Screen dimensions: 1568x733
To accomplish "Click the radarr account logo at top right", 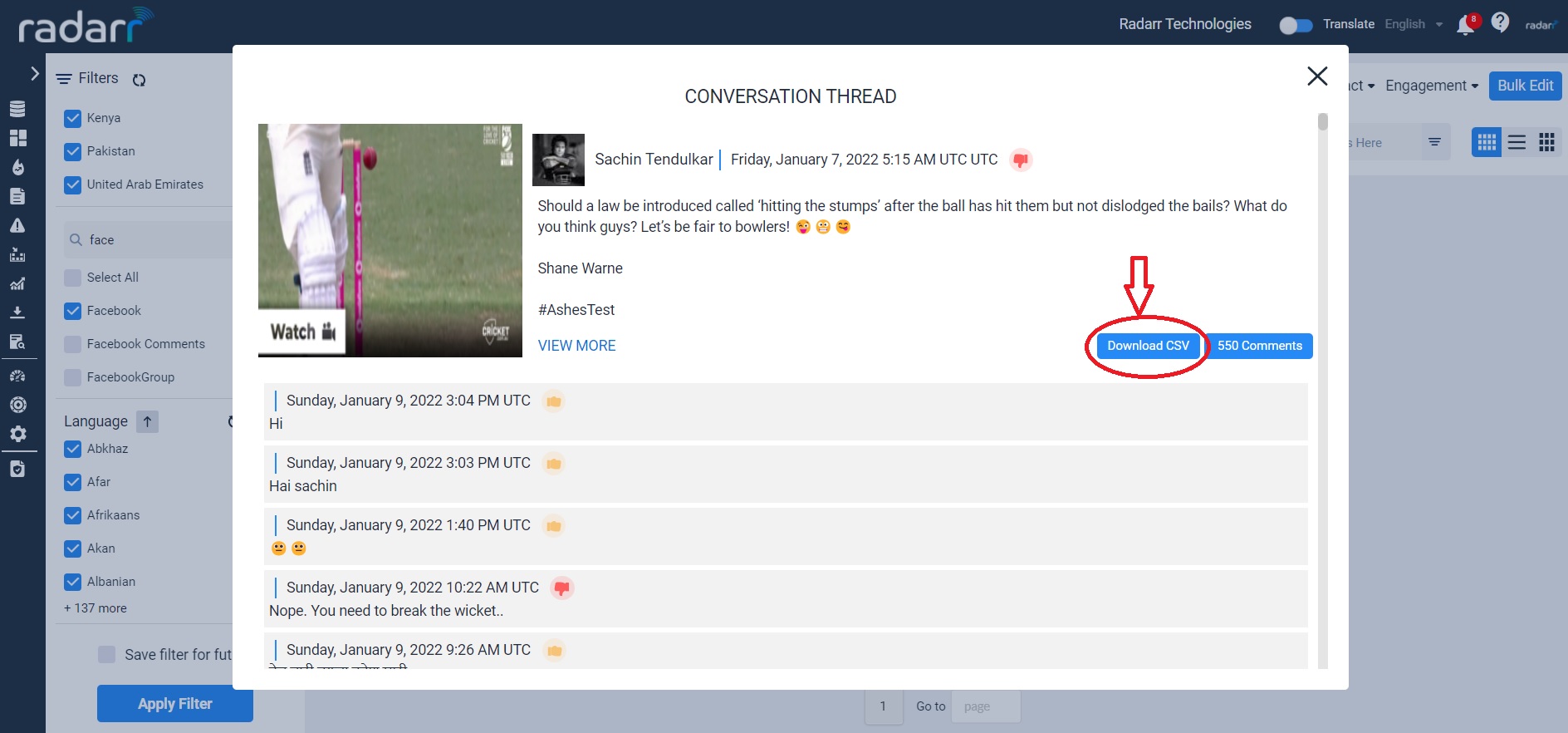I will [x=1541, y=25].
